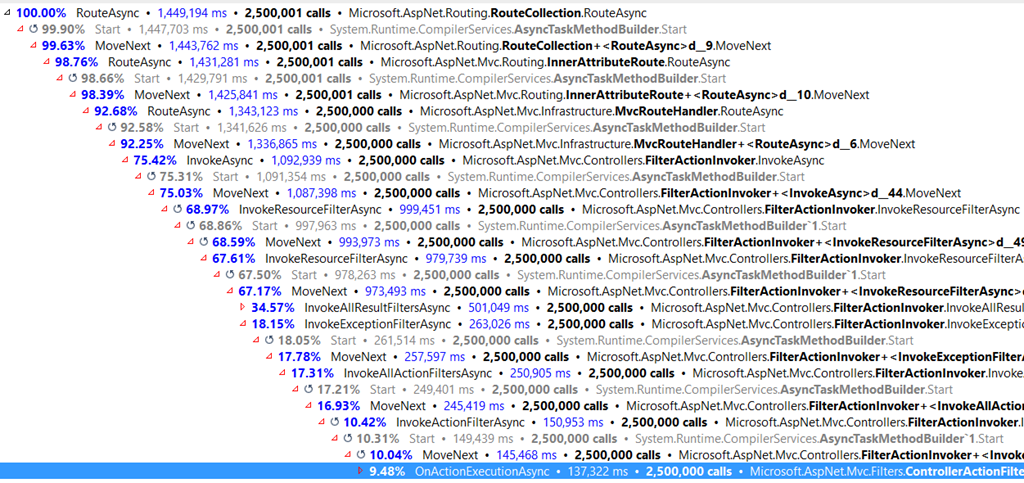Click the 1,431,281 ms time value
Viewport: 1024px width, 483px height.
(x=224, y=62)
